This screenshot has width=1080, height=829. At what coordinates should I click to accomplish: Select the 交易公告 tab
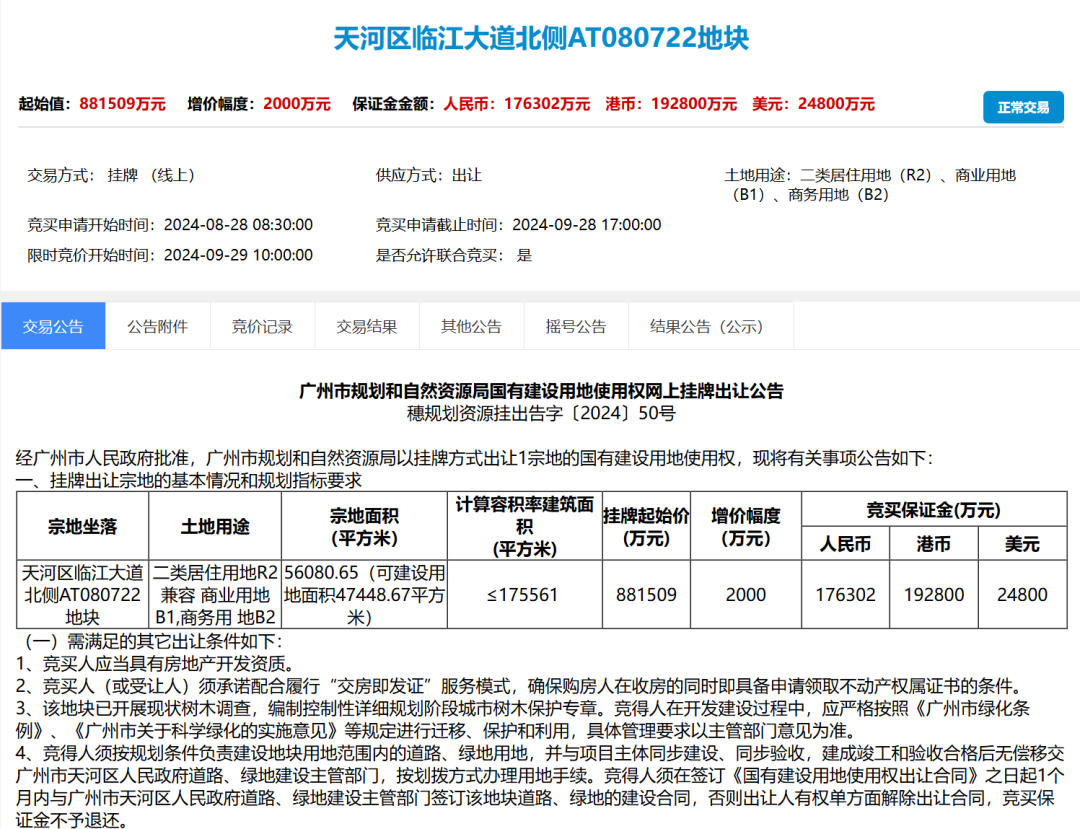[x=53, y=326]
